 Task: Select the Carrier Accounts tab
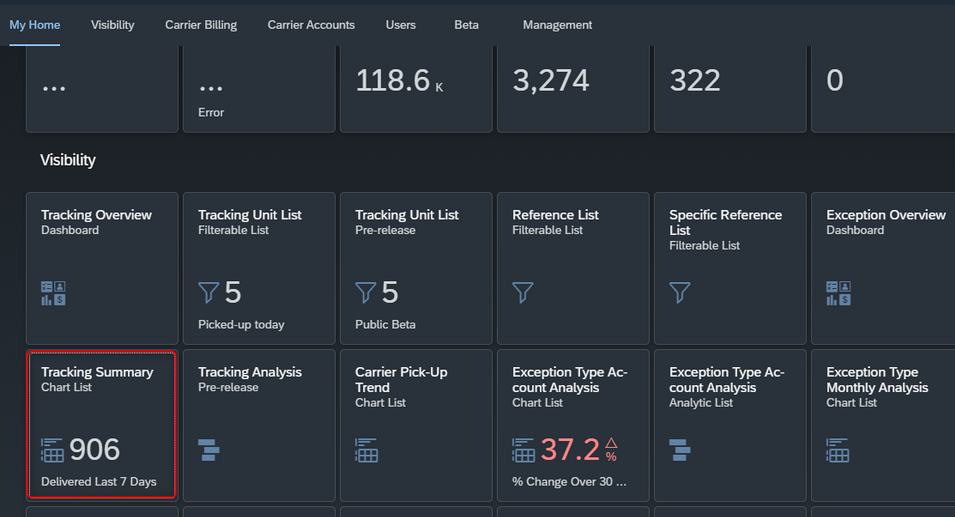point(311,25)
